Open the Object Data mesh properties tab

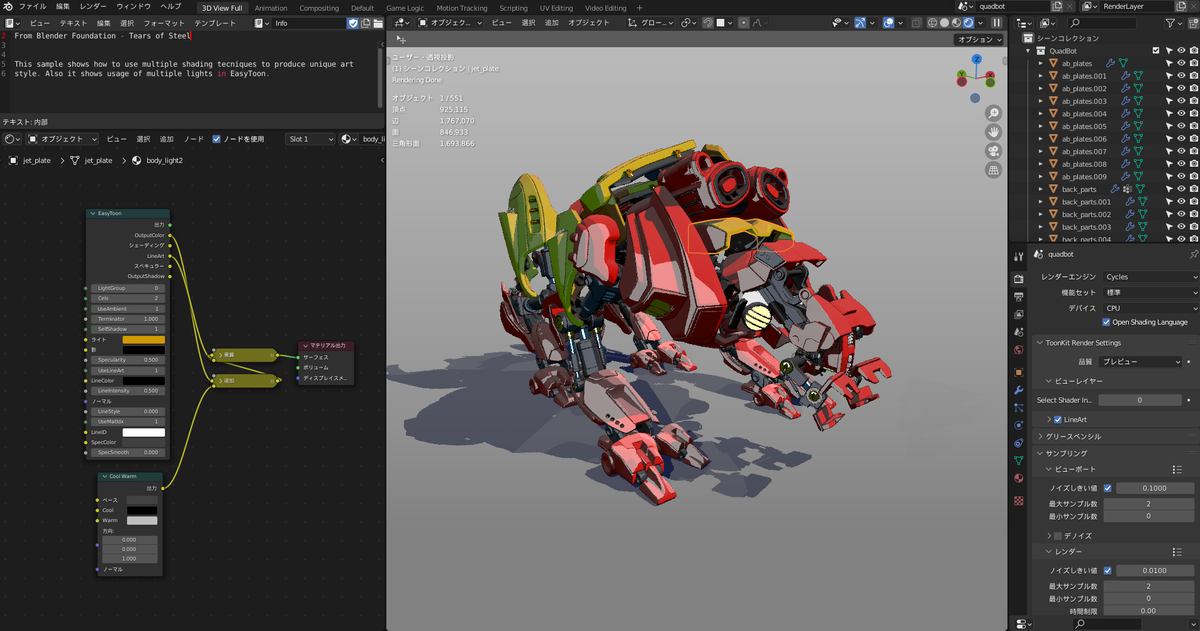point(1018,460)
